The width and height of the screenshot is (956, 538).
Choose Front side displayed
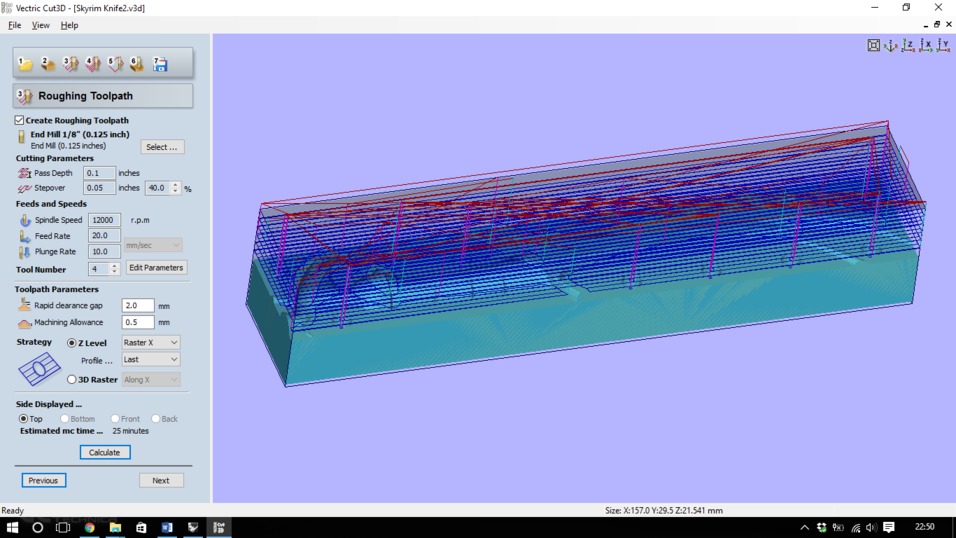click(115, 418)
